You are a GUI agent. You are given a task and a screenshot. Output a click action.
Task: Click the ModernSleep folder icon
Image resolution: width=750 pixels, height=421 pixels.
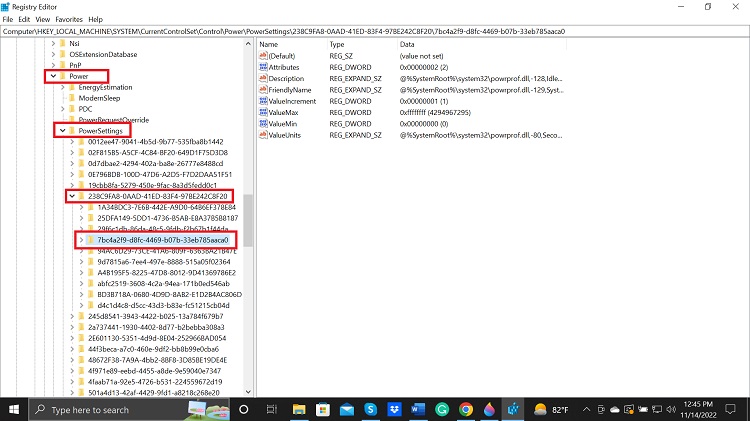coord(71,98)
